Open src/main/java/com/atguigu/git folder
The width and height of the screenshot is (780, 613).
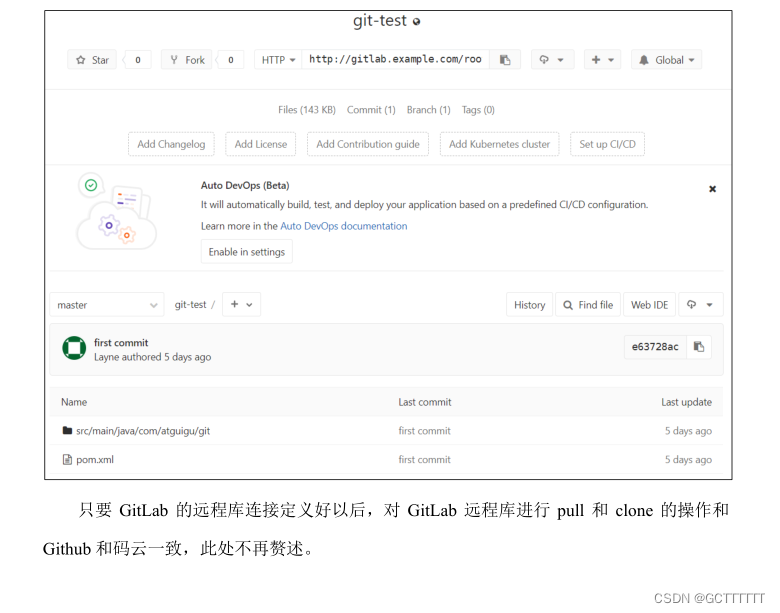[143, 431]
